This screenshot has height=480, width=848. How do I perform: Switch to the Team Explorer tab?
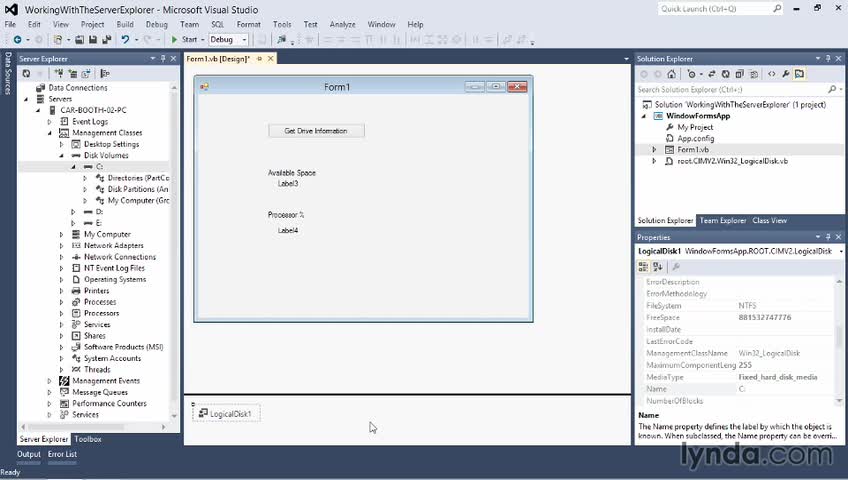723,221
